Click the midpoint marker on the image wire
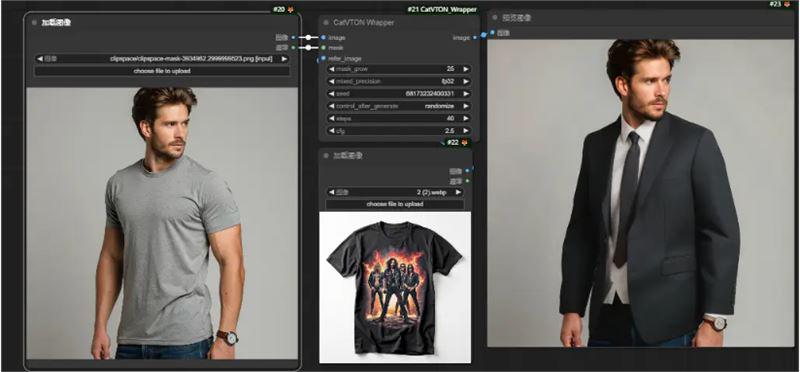The height and width of the screenshot is (372, 800). (308, 38)
